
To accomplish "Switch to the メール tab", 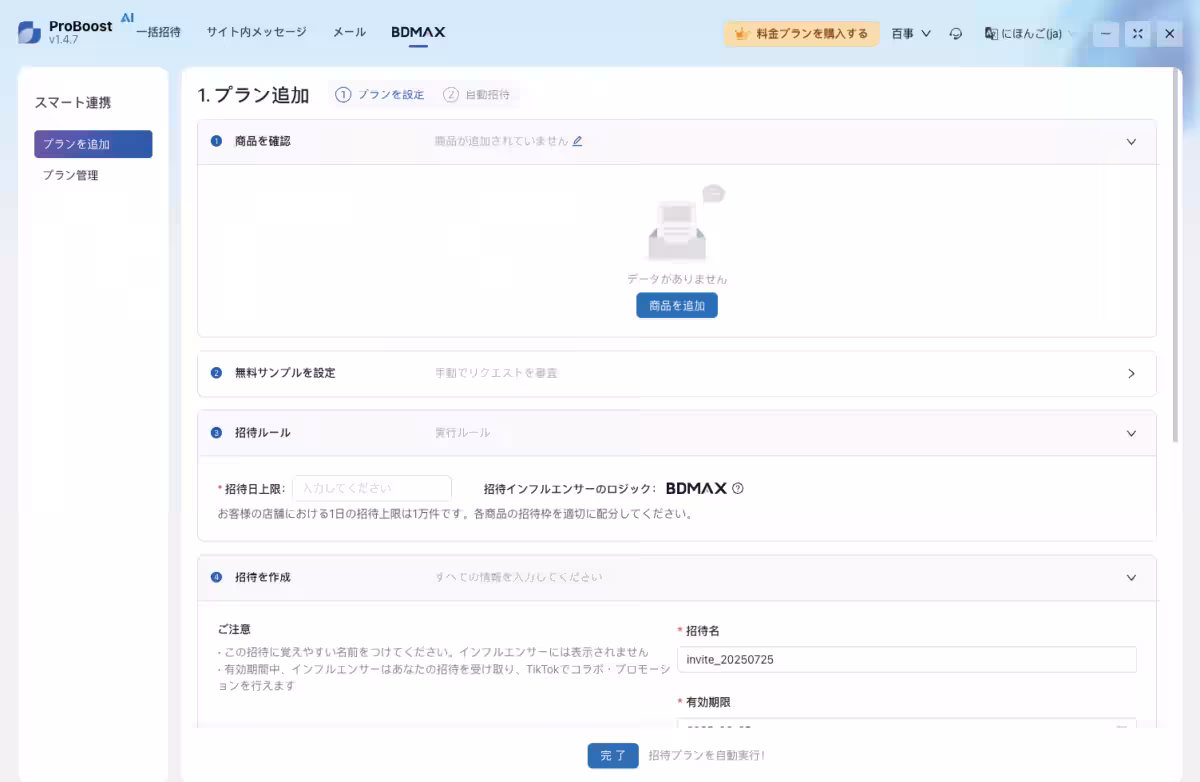I will [x=349, y=31].
